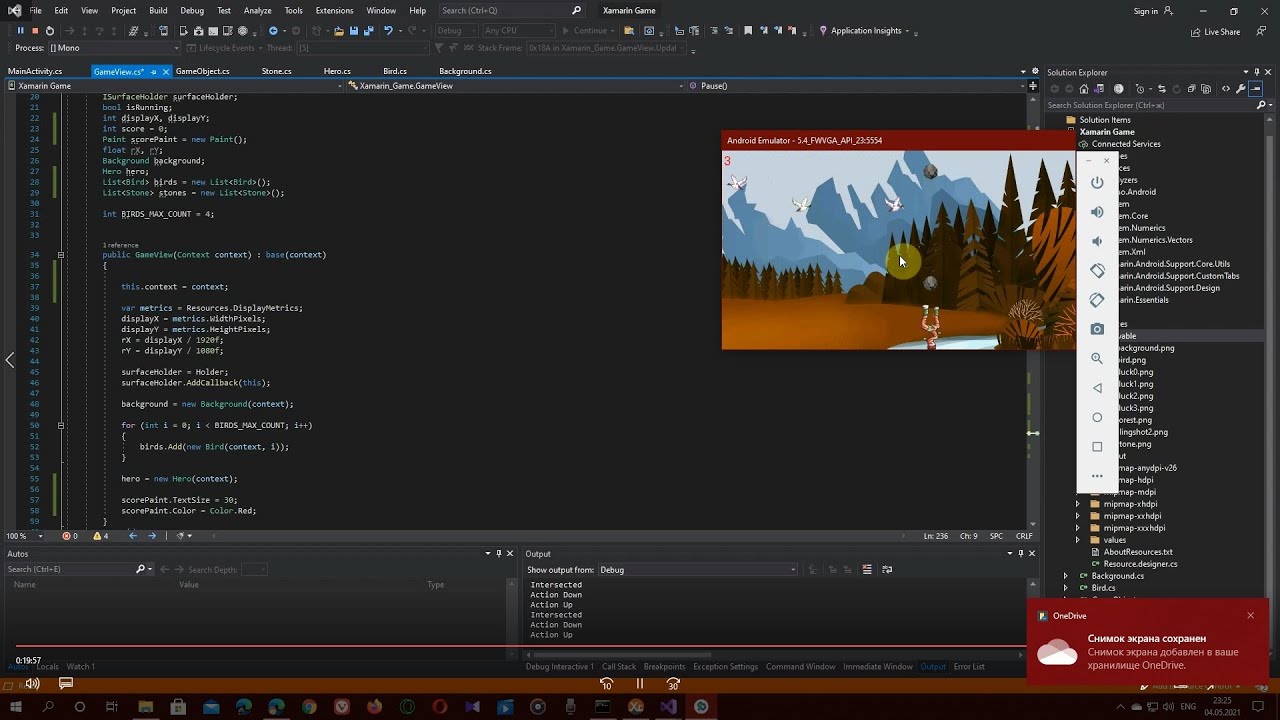Open the Process Mono dropdown
Image resolution: width=1280 pixels, height=720 pixels.
click(115, 48)
